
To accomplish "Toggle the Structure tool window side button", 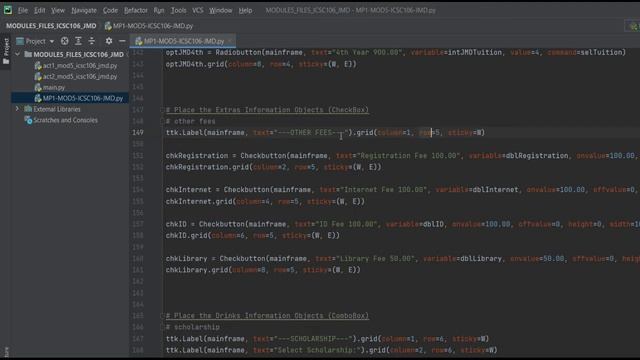I will pyautogui.click(x=6, y=352).
